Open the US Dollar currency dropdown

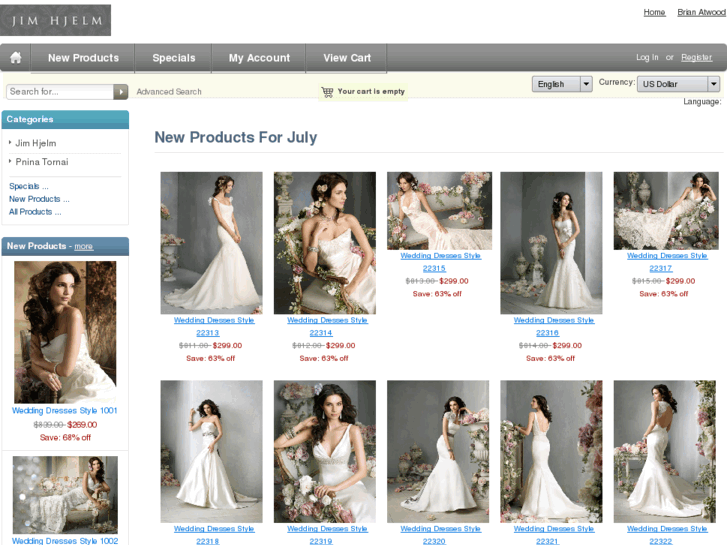(678, 84)
